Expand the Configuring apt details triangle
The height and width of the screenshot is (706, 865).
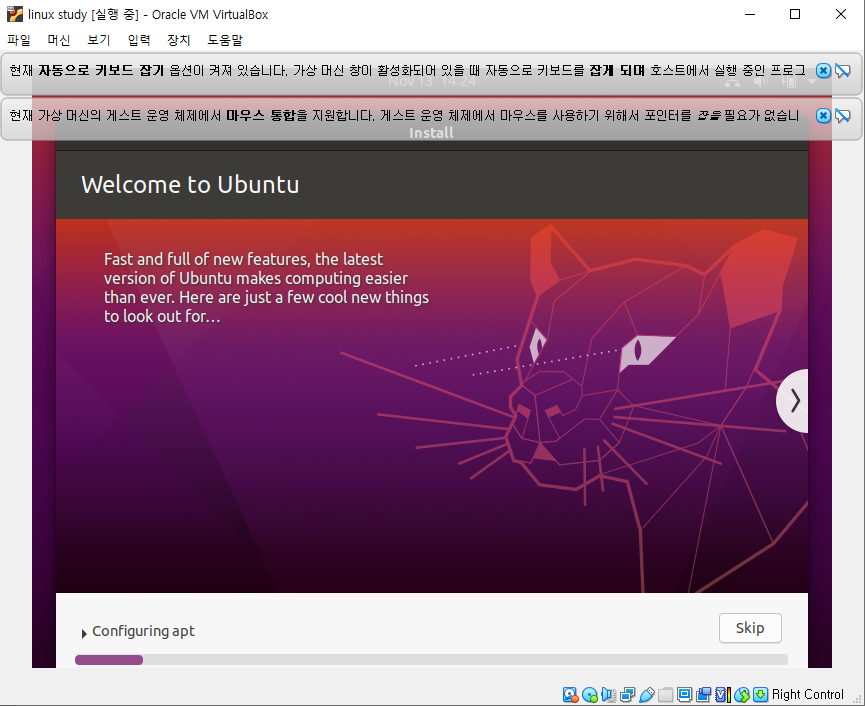[84, 634]
